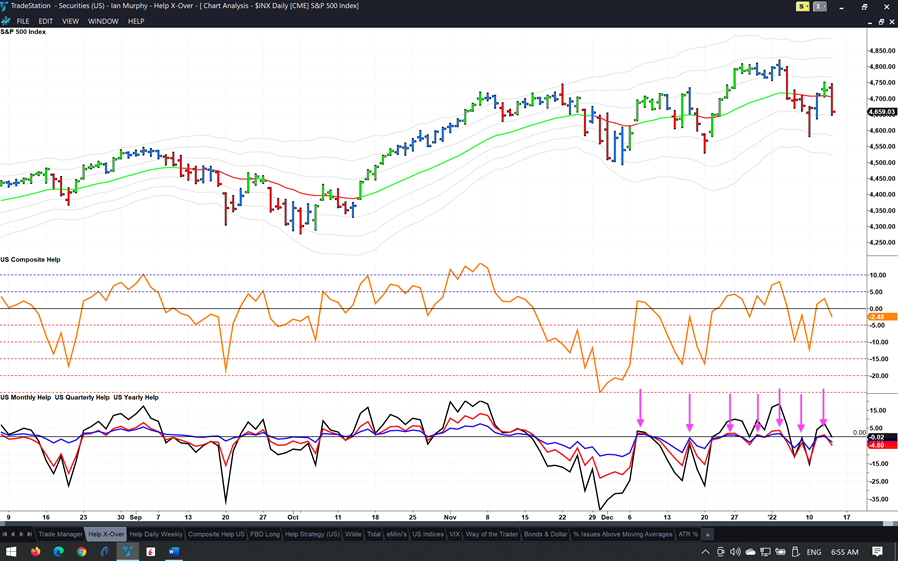Click the 4,659.03 price label on axis

880,112
